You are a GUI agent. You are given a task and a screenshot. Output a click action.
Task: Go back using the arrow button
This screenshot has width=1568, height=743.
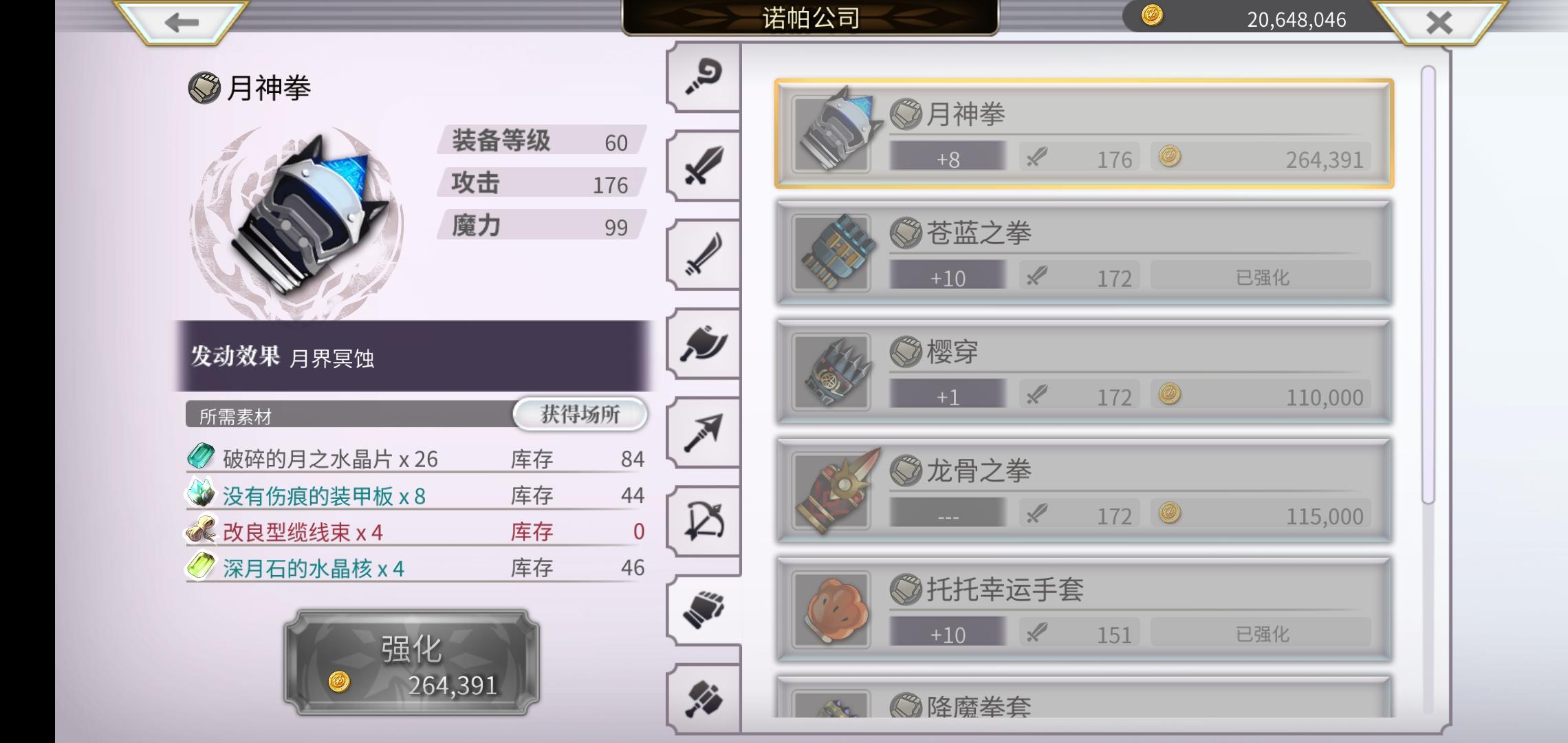tap(182, 22)
